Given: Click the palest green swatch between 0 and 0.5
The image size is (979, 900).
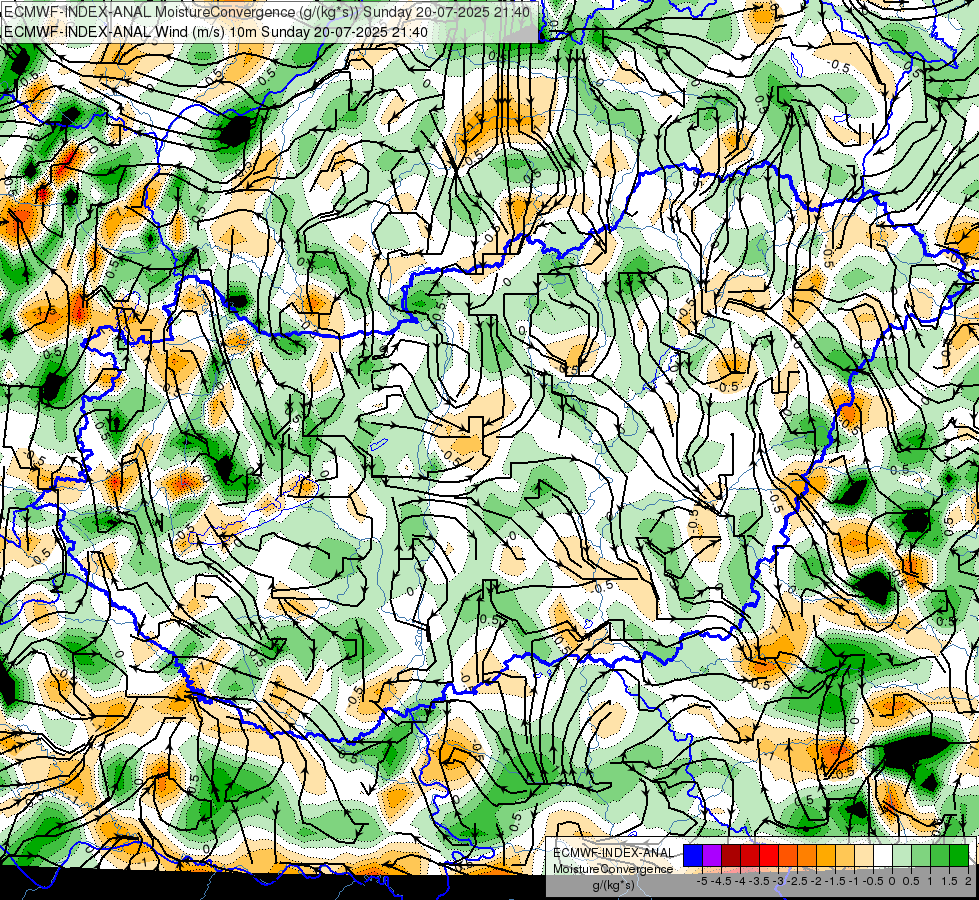Looking at the screenshot, I should (x=902, y=856).
